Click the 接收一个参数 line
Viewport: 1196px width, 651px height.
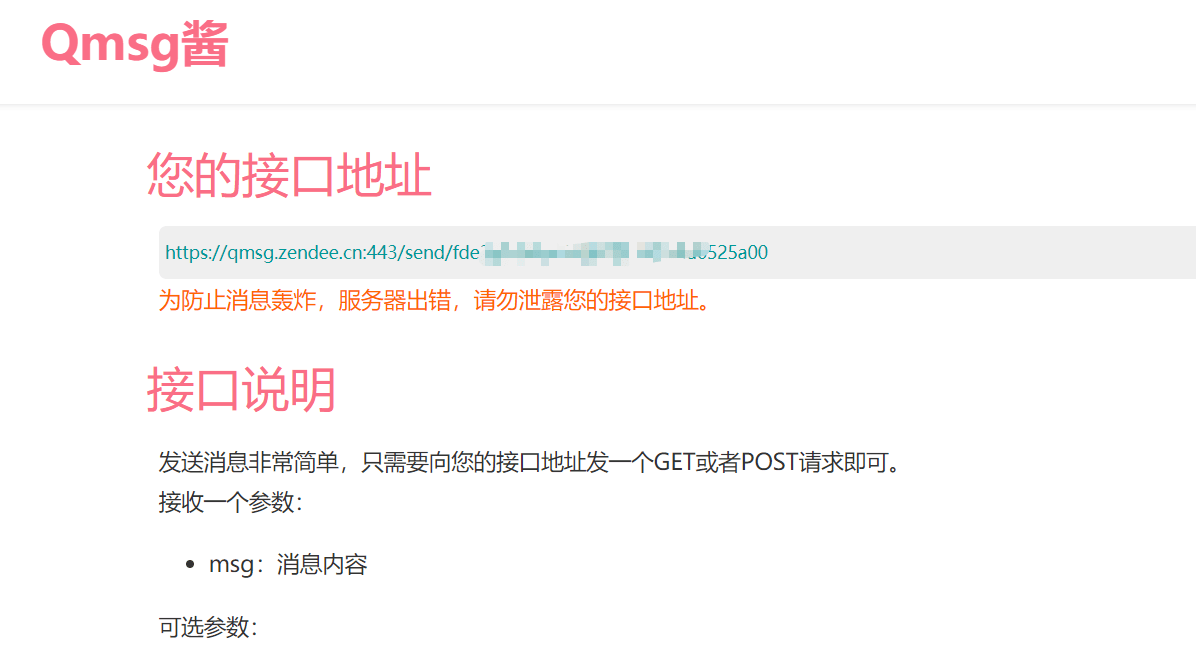click(x=231, y=502)
